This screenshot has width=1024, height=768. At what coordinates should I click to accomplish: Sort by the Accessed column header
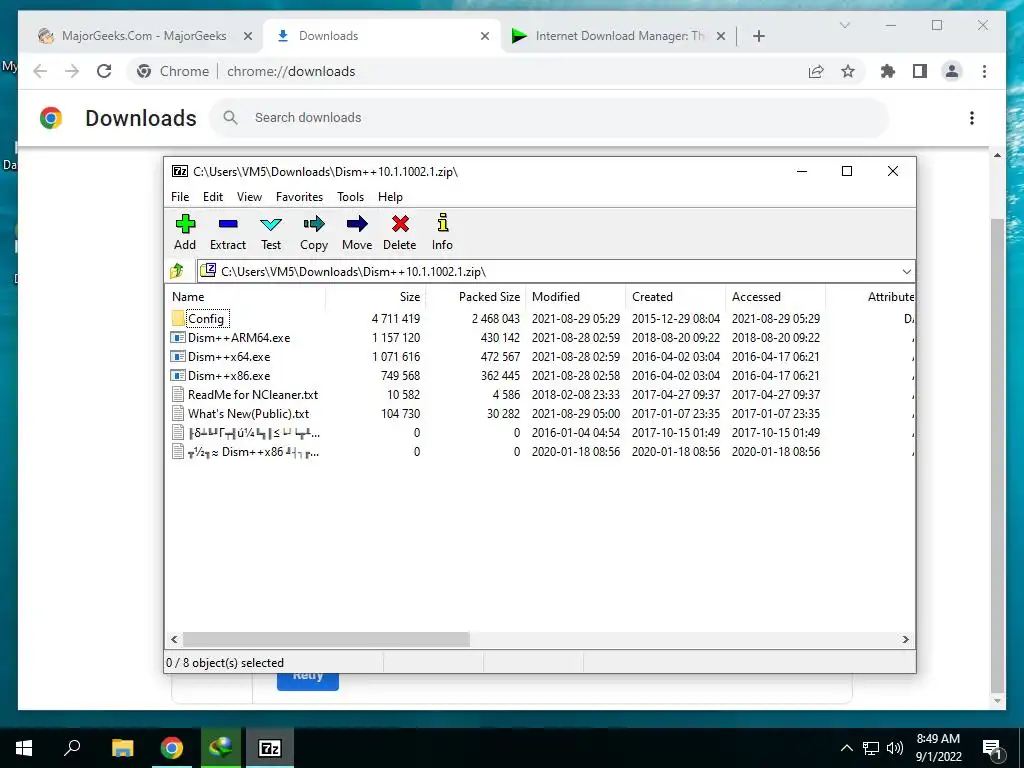pyautogui.click(x=775, y=296)
